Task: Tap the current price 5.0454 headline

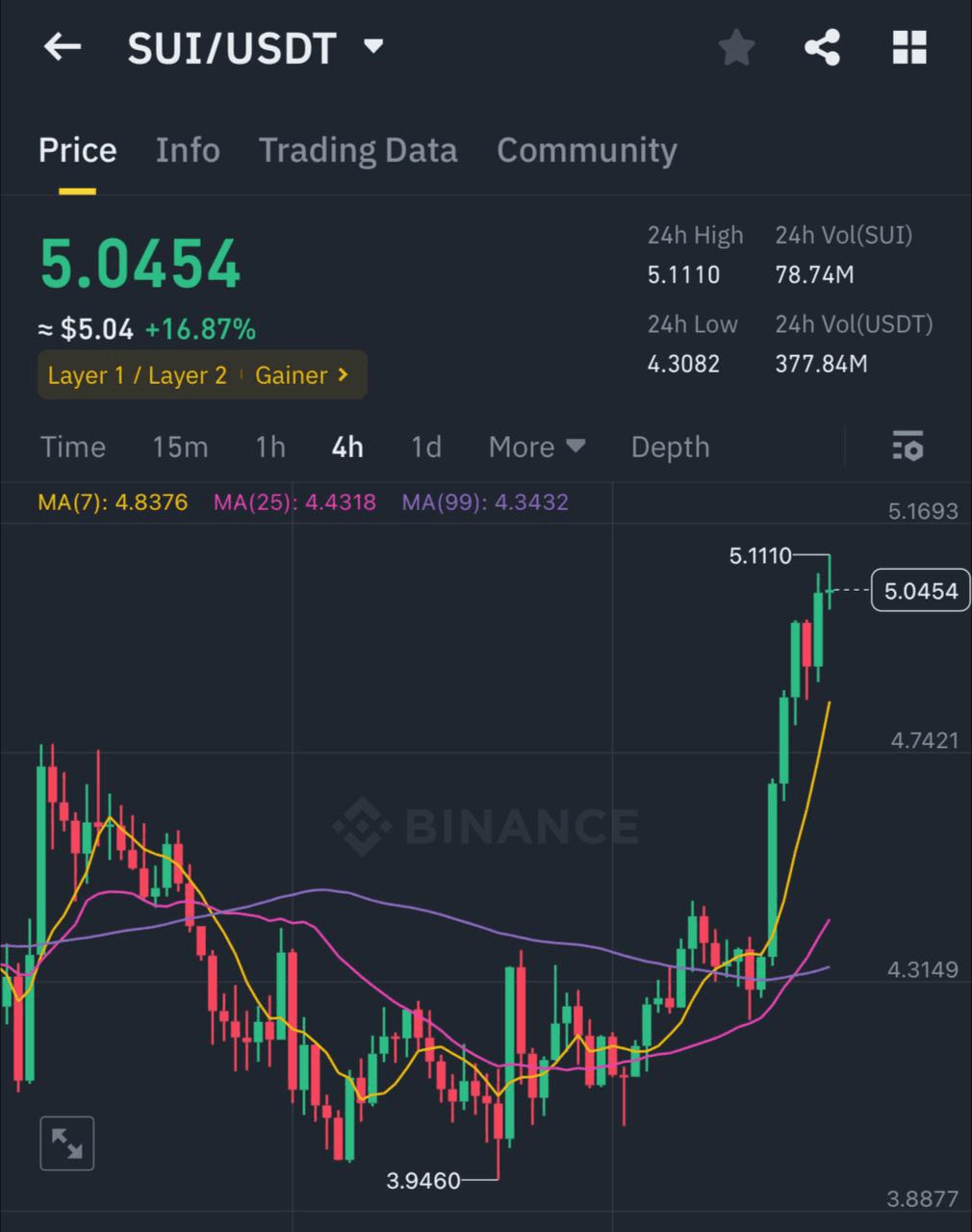Action: tap(140, 264)
